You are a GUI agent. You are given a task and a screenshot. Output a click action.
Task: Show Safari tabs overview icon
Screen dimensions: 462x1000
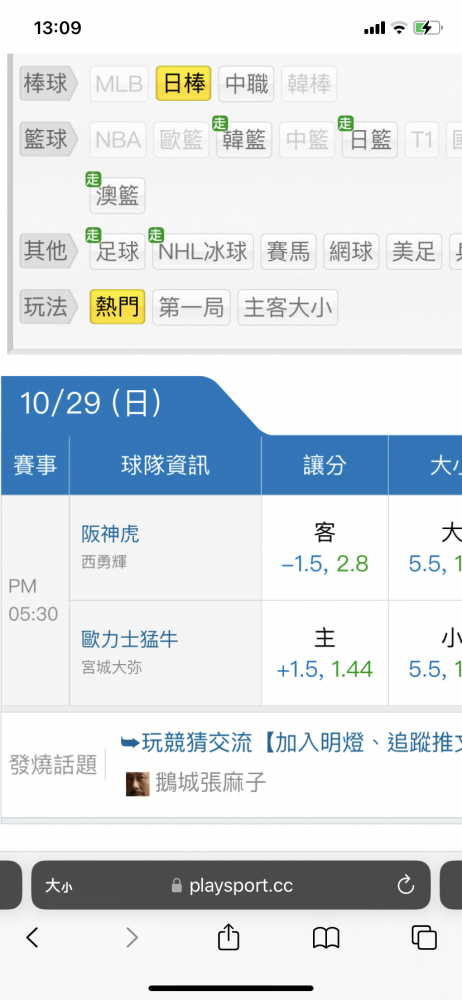click(x=424, y=937)
